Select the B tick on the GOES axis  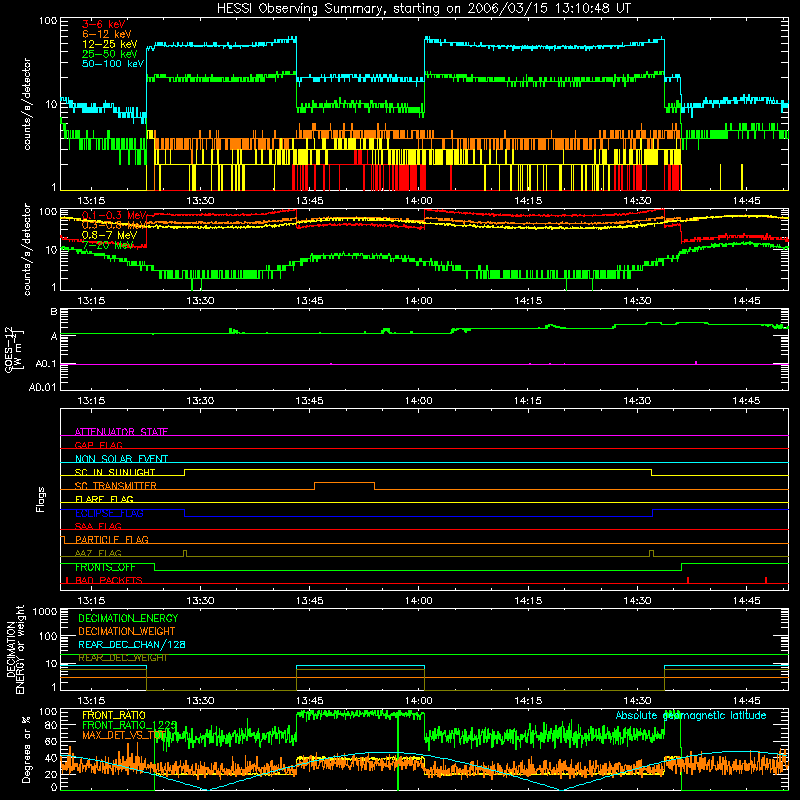tap(54, 312)
